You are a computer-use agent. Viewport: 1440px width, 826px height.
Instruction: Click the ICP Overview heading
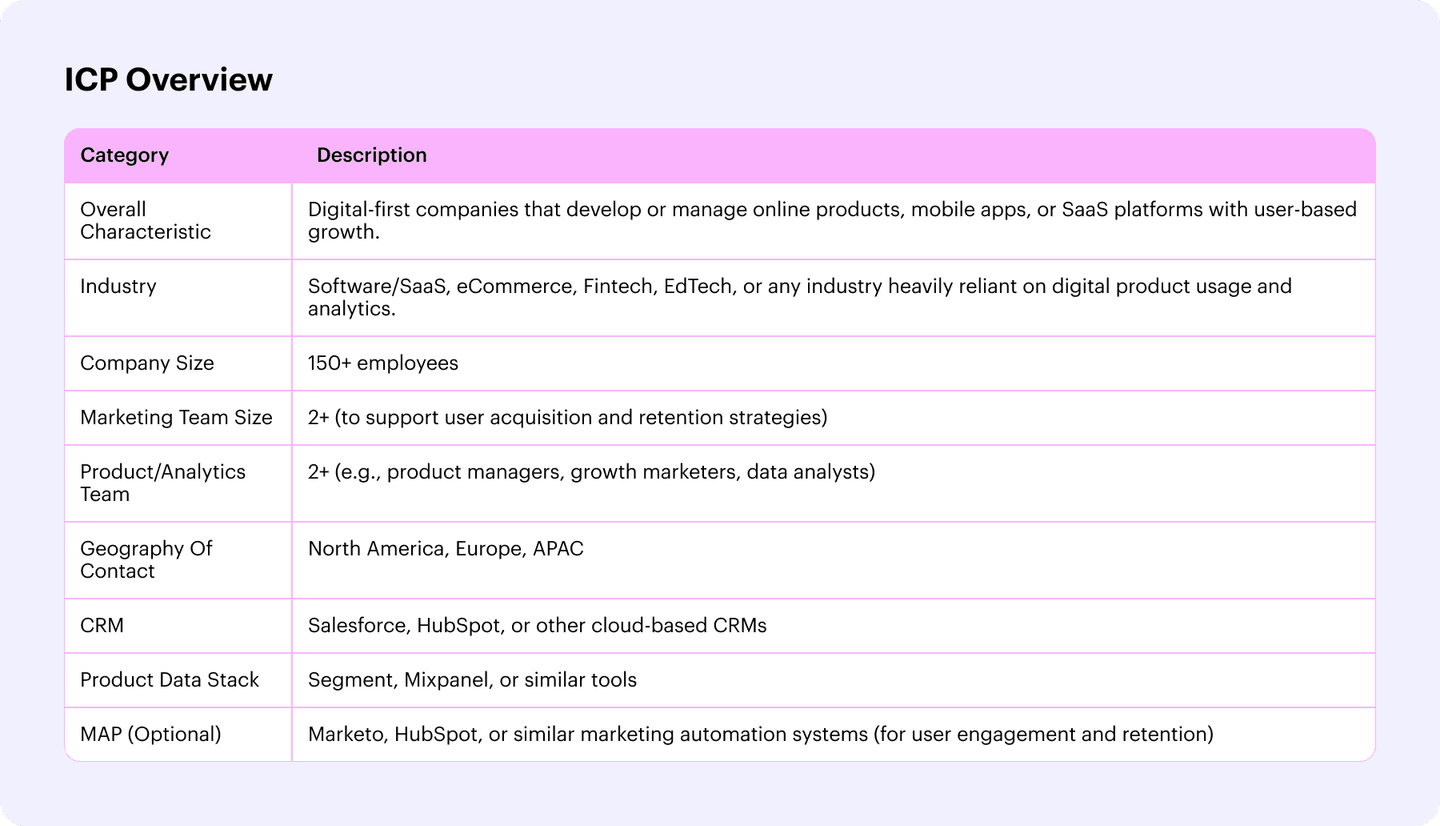(x=168, y=80)
